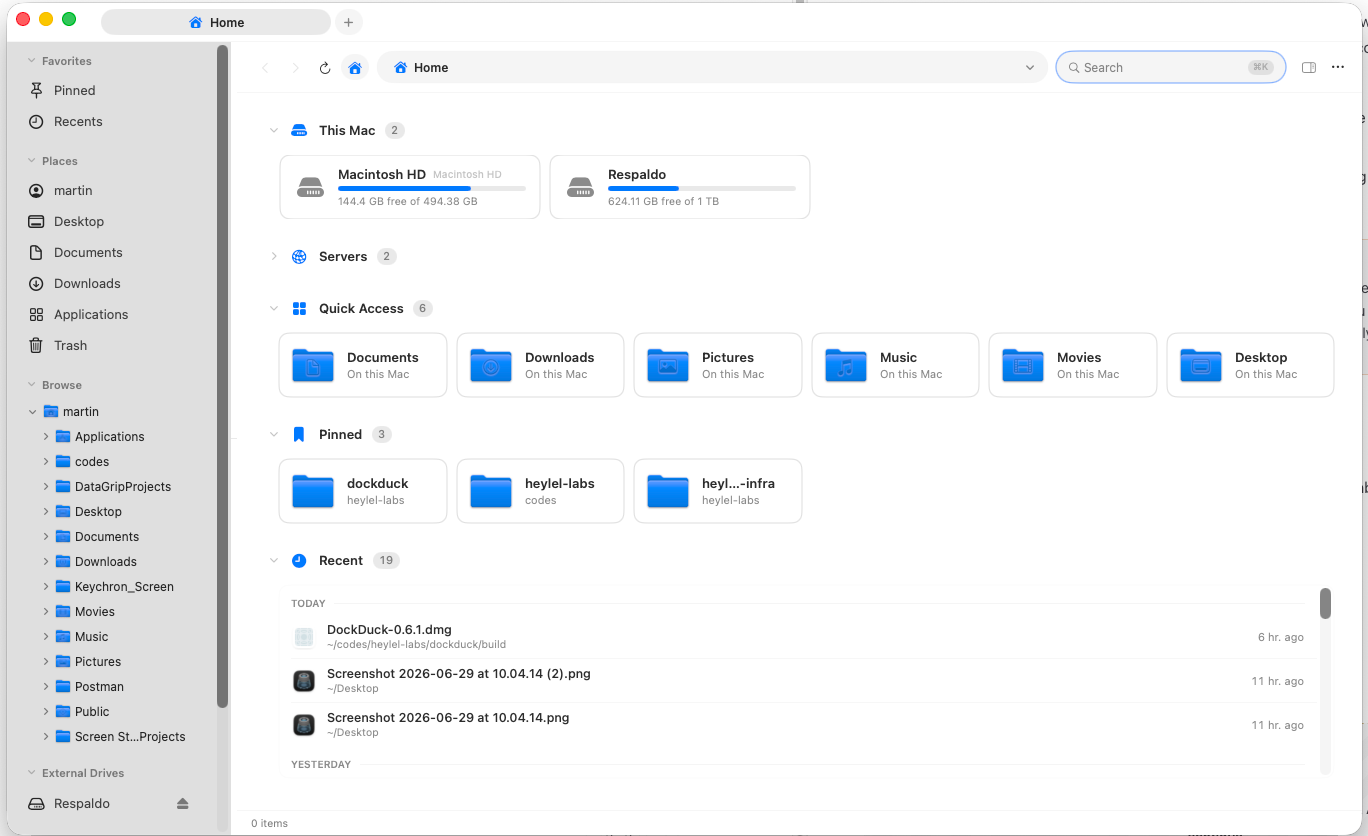This screenshot has height=836, width=1368.
Task: Collapse the External Drives sidebar group
Action: pos(32,773)
